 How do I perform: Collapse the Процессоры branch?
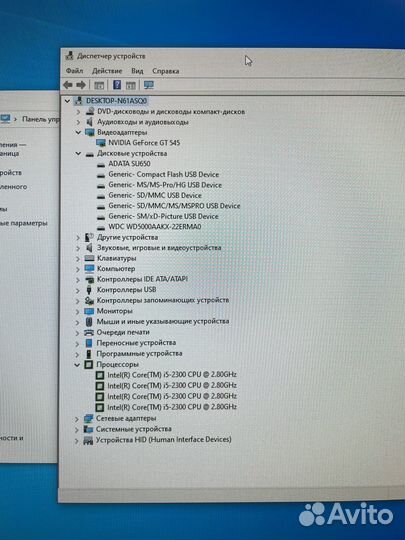click(77, 365)
